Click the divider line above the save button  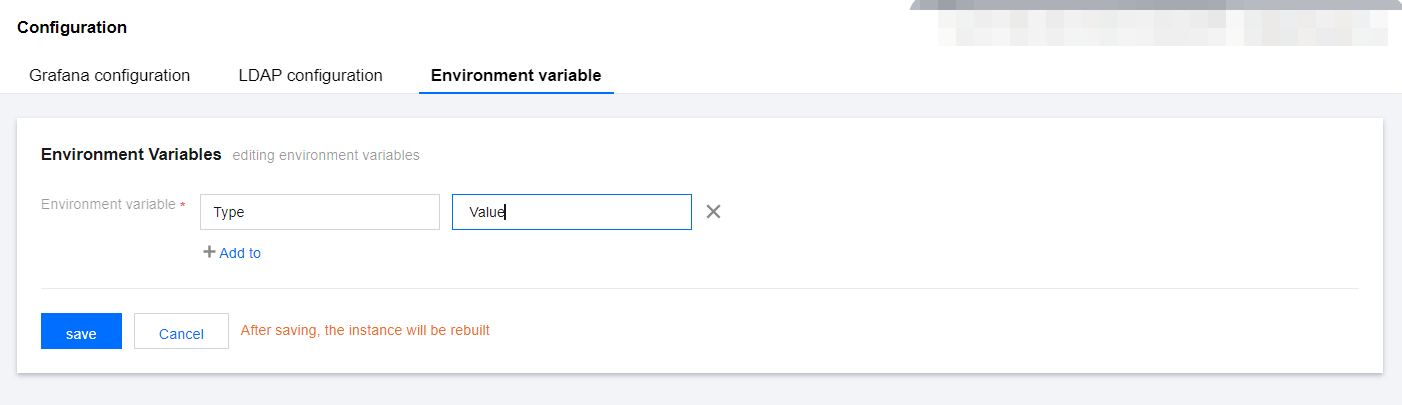click(700, 289)
